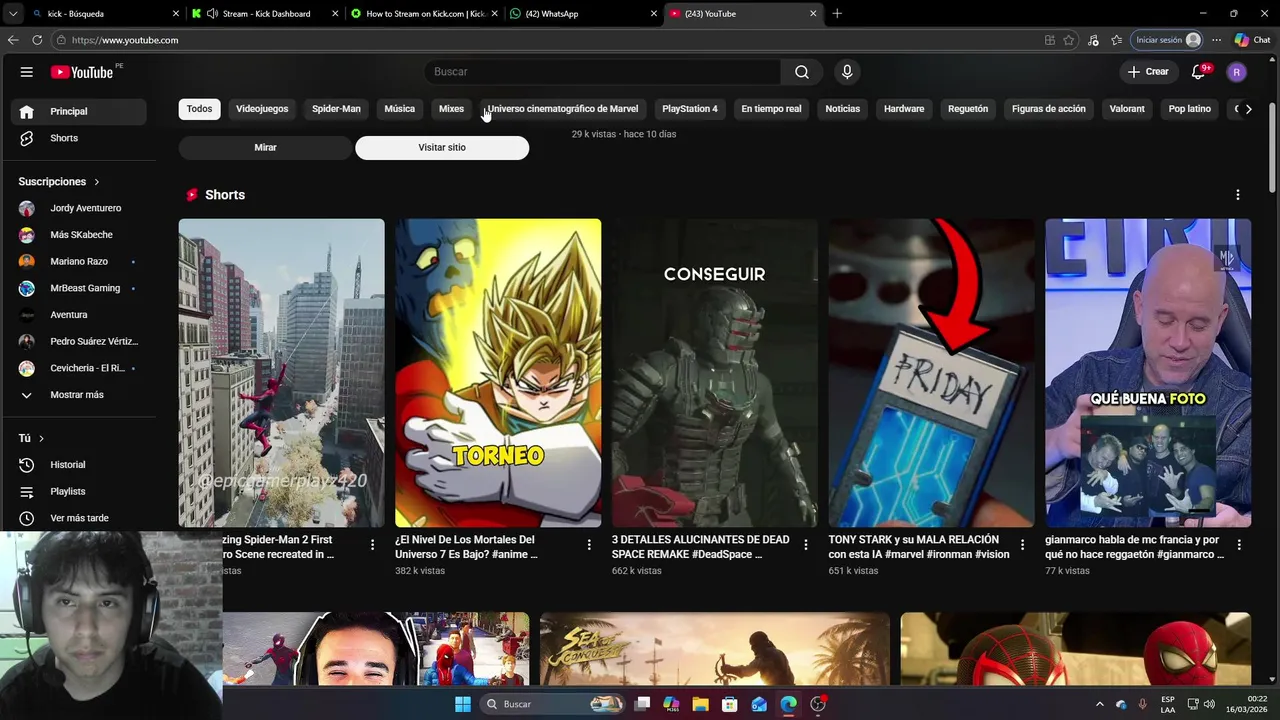Open Playlists in the sidebar

click(x=78, y=492)
